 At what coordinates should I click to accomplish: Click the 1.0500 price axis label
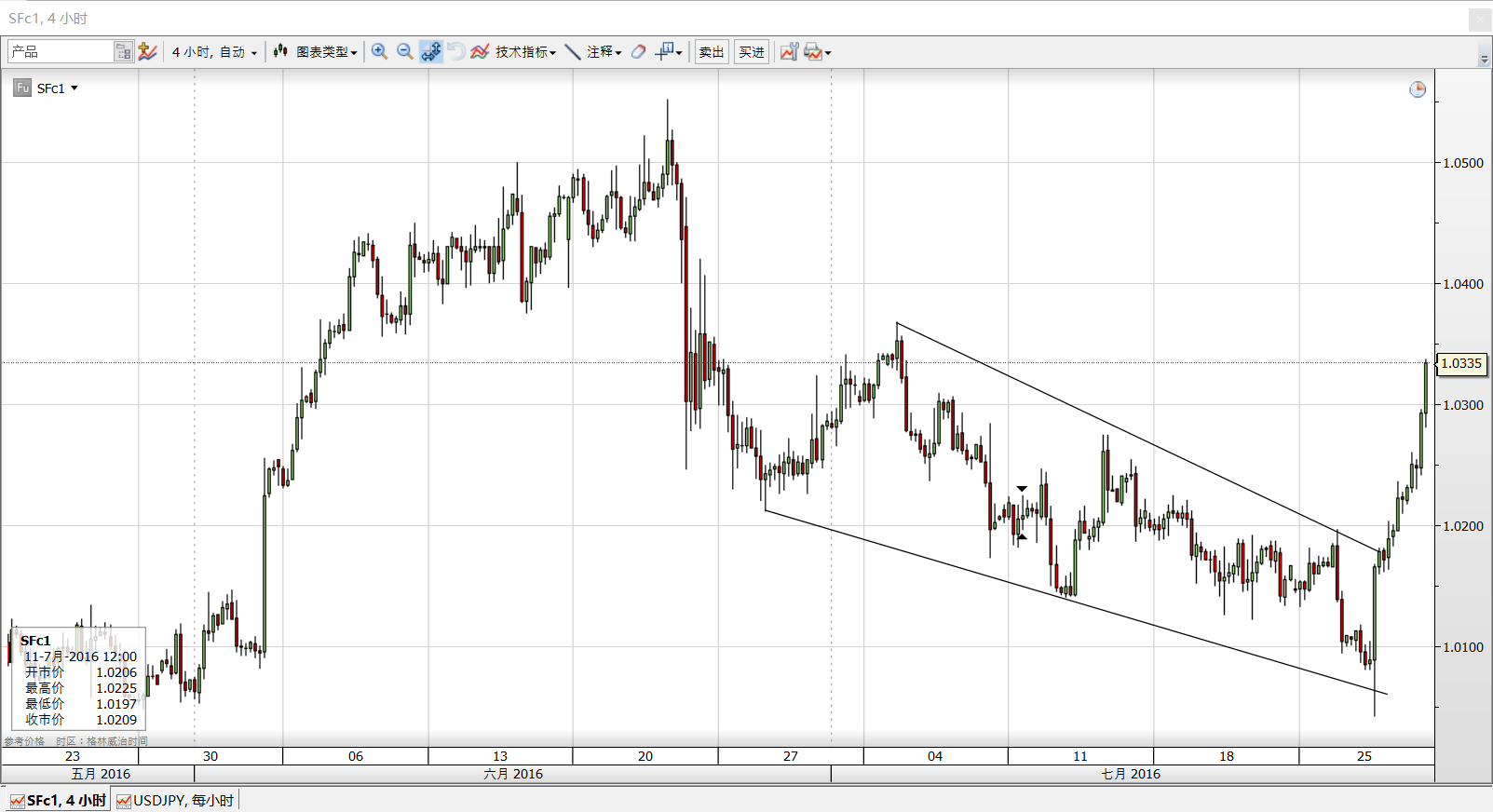(1463, 163)
